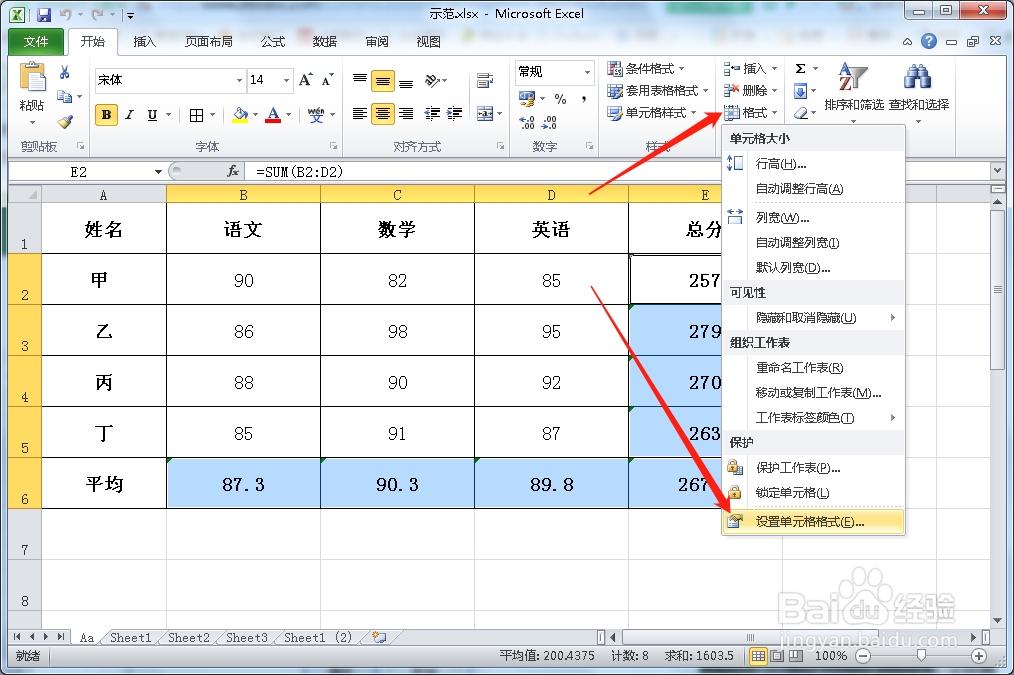Click the Fill down icon
The width and height of the screenshot is (1014, 675).
coord(801,91)
